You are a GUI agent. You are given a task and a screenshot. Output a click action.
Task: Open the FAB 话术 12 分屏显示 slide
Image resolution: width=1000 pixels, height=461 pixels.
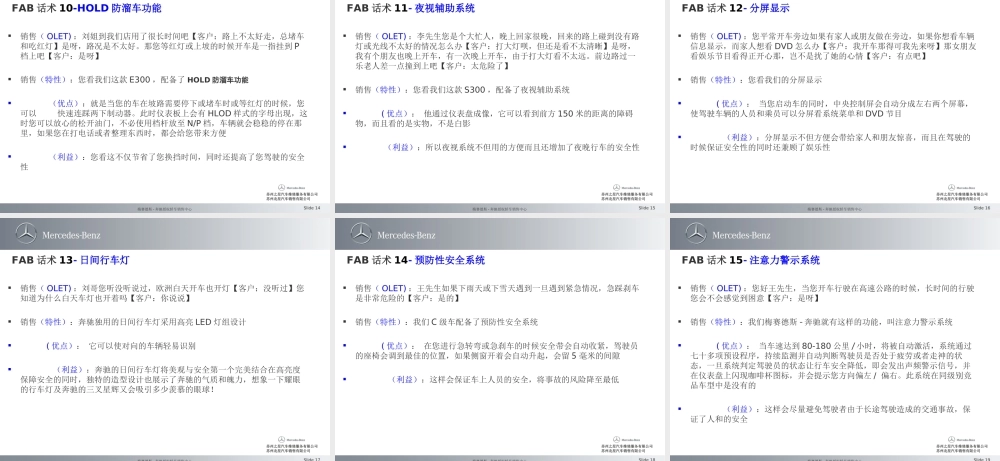click(x=835, y=106)
